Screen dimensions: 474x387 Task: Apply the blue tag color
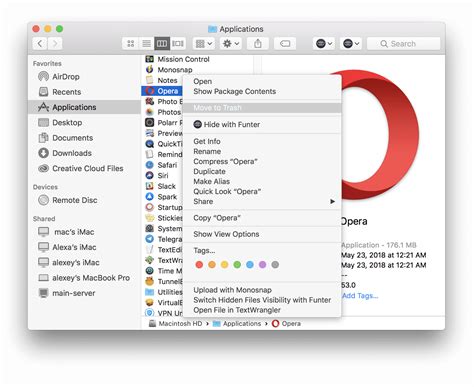tap(250, 265)
